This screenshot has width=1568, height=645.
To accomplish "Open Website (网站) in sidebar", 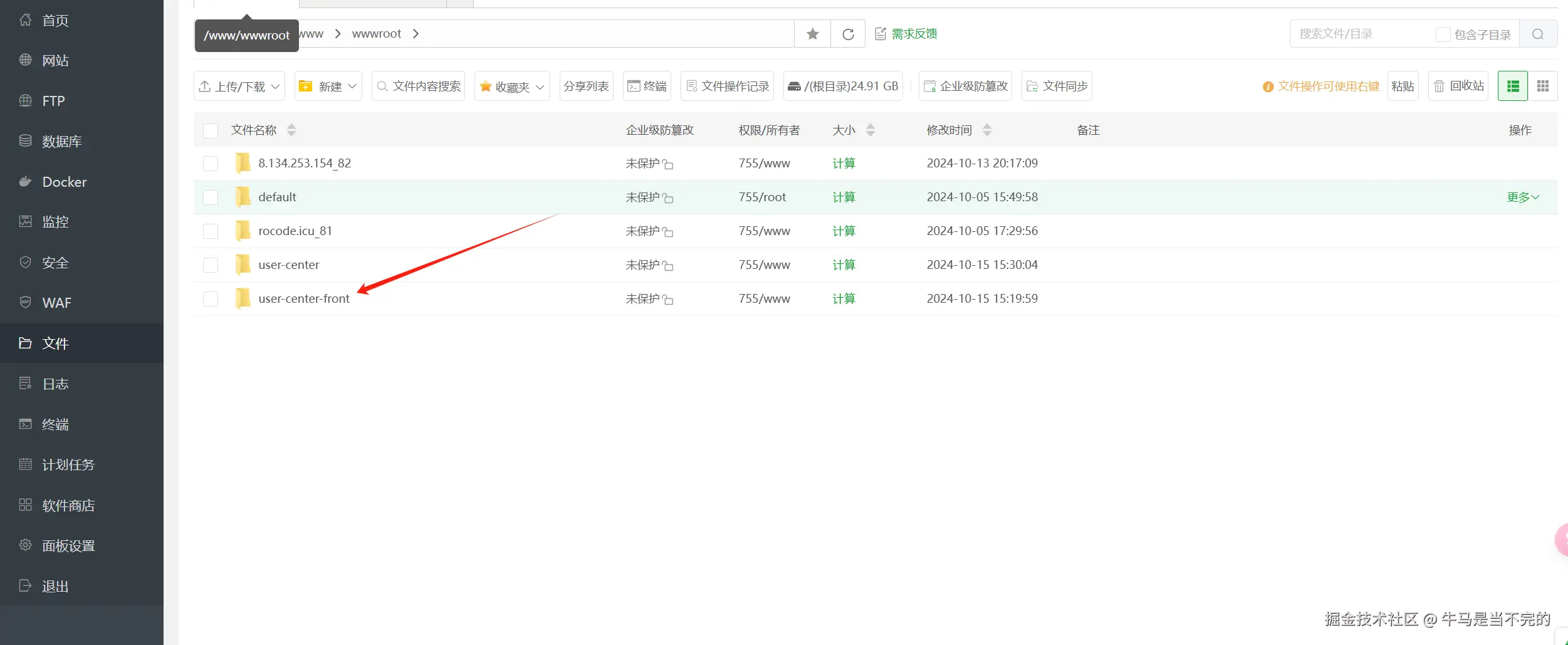I will [x=81, y=60].
